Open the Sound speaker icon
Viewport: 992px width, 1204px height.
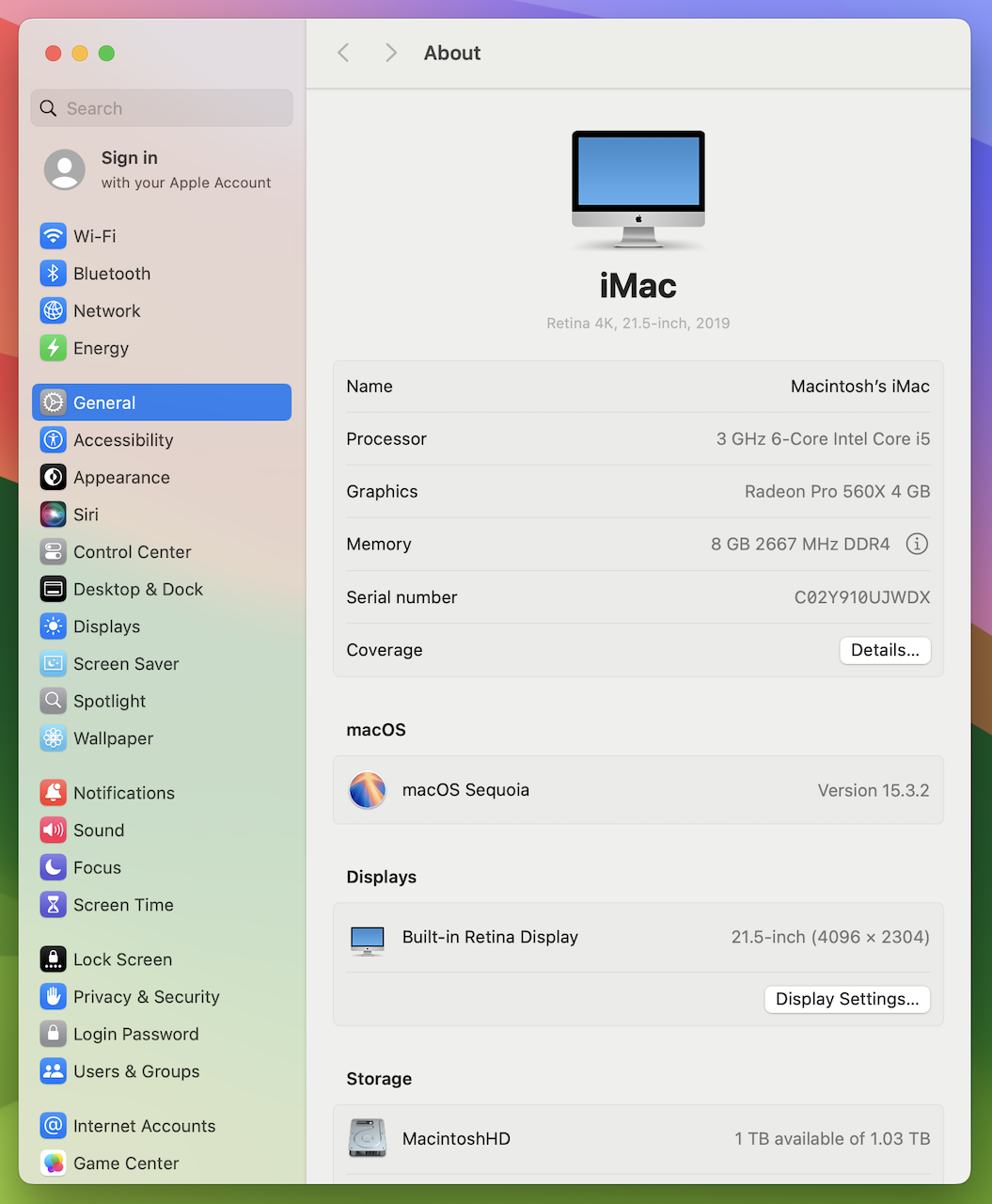pos(54,831)
